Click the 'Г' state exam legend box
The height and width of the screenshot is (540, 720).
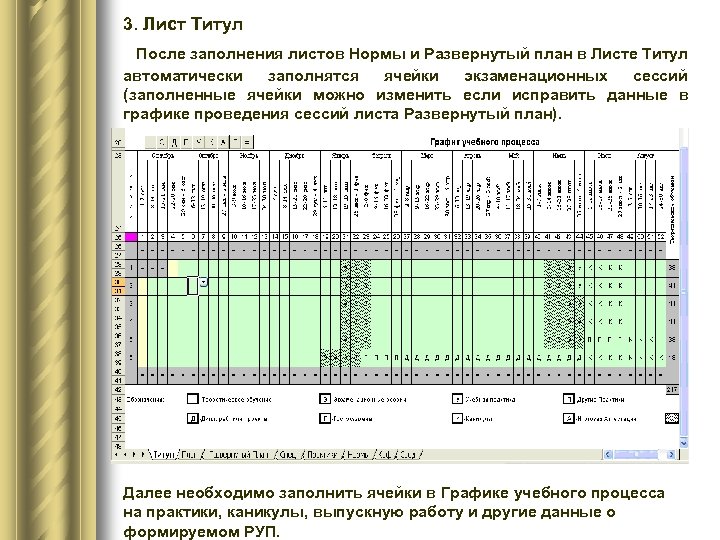coord(325,418)
